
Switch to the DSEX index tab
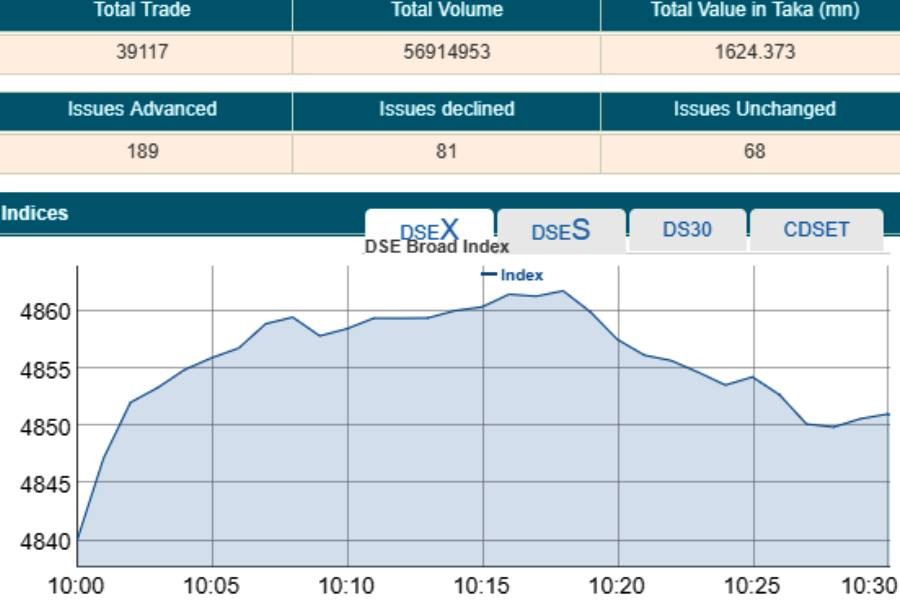(x=429, y=229)
